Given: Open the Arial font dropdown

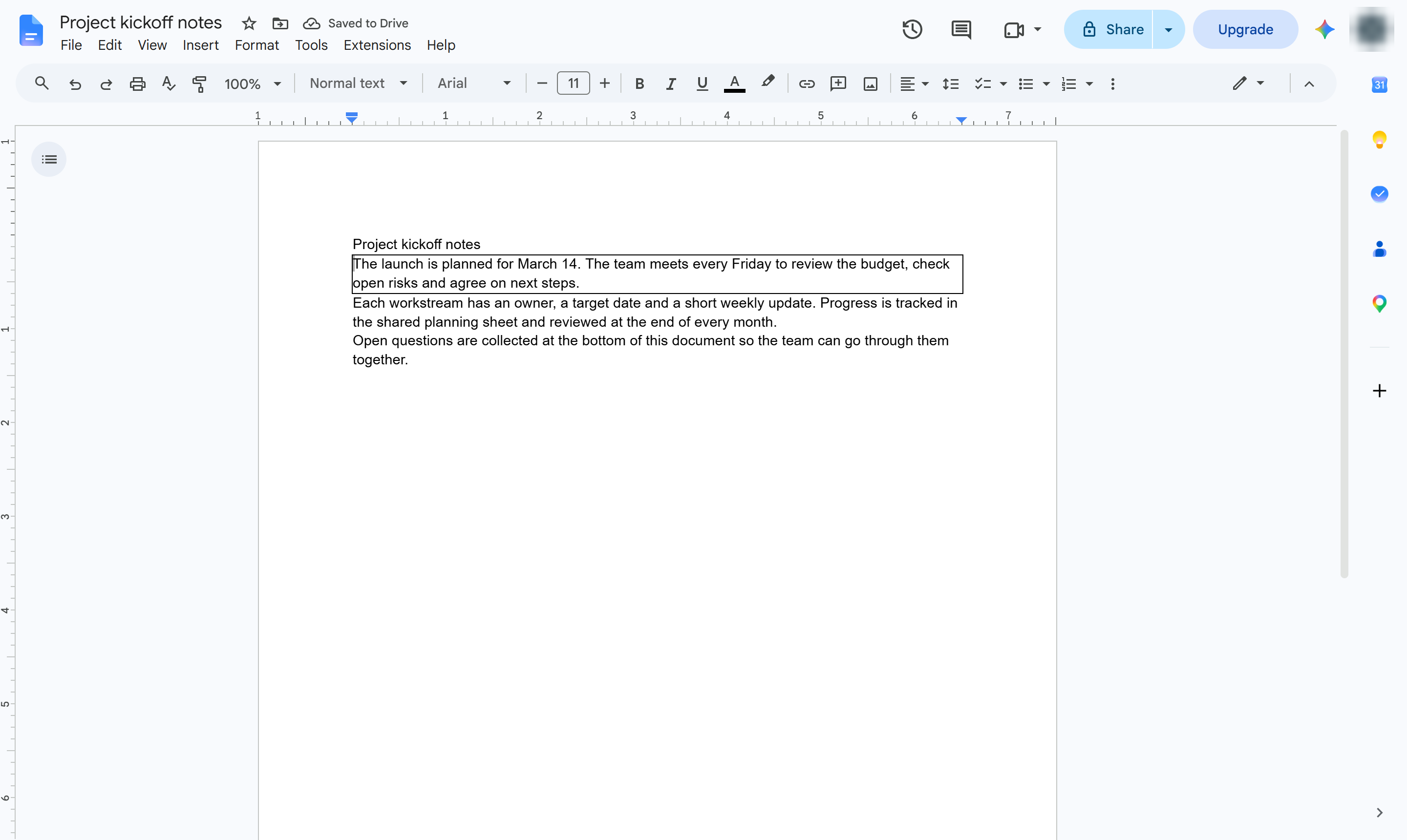Looking at the screenshot, I should pos(474,84).
